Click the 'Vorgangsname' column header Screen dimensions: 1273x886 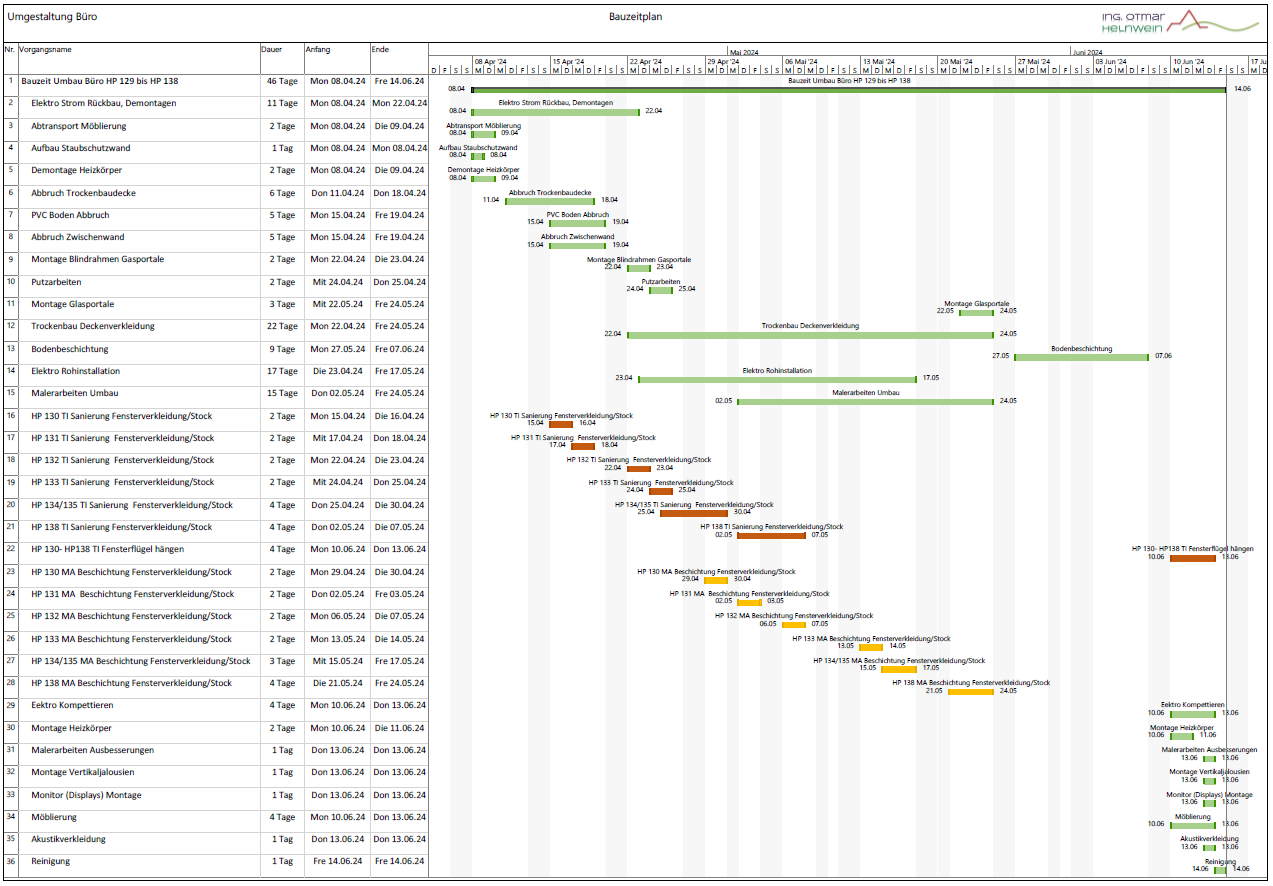[45, 49]
